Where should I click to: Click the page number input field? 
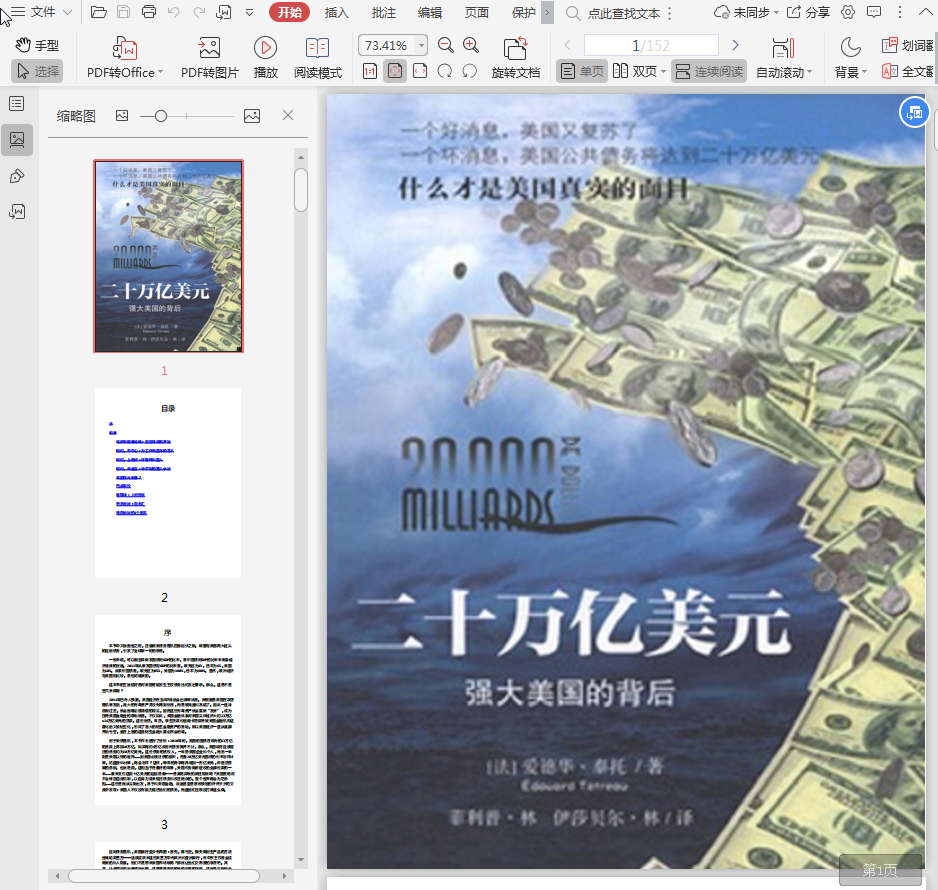point(651,45)
